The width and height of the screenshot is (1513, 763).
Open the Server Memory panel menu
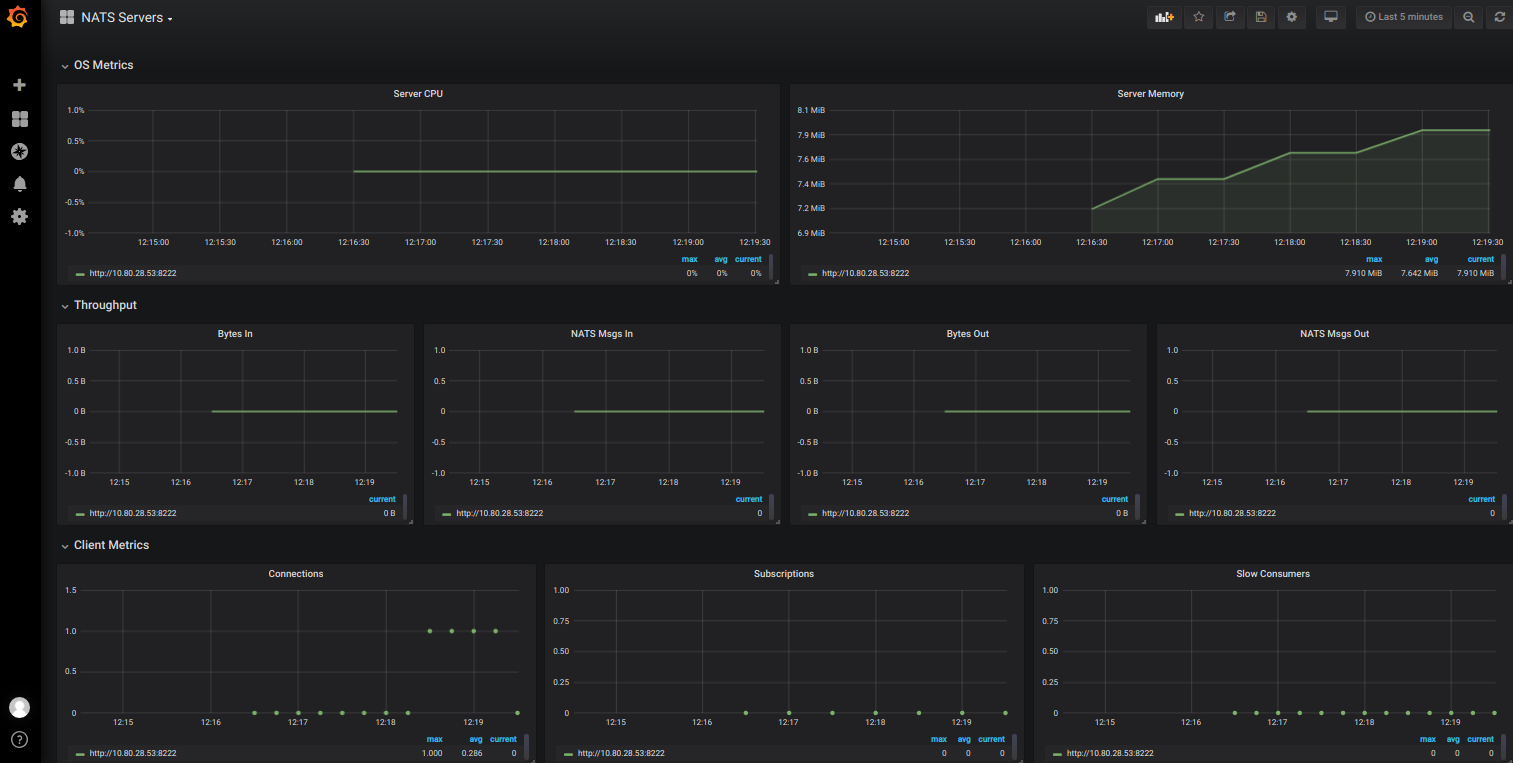tap(1151, 93)
